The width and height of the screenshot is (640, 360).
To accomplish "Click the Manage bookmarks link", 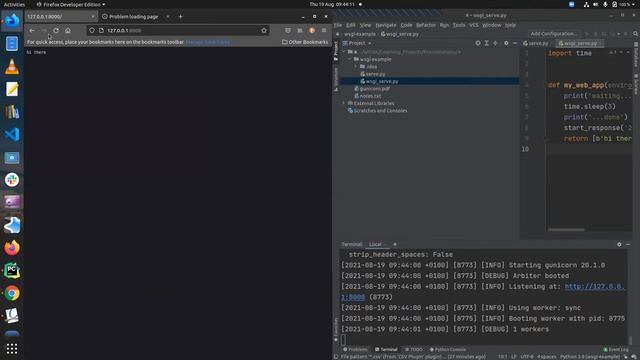I will coord(208,42).
